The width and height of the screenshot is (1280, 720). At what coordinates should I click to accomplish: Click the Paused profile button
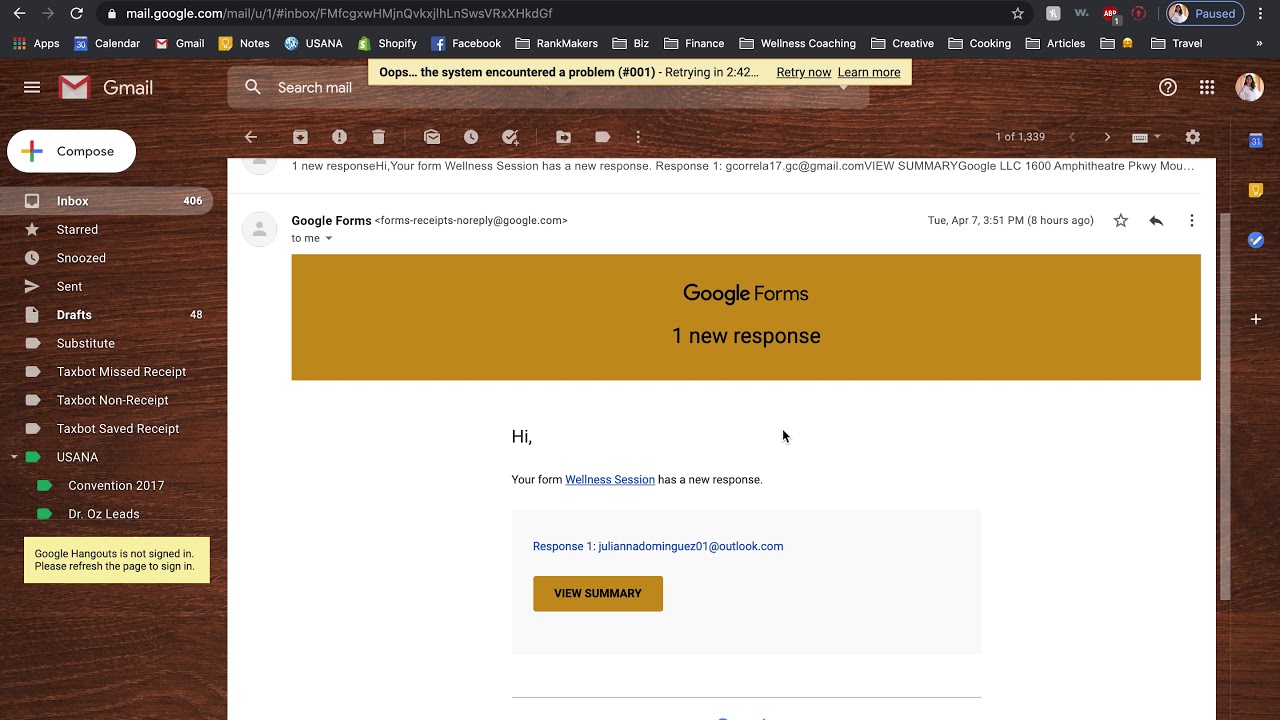pos(1205,14)
